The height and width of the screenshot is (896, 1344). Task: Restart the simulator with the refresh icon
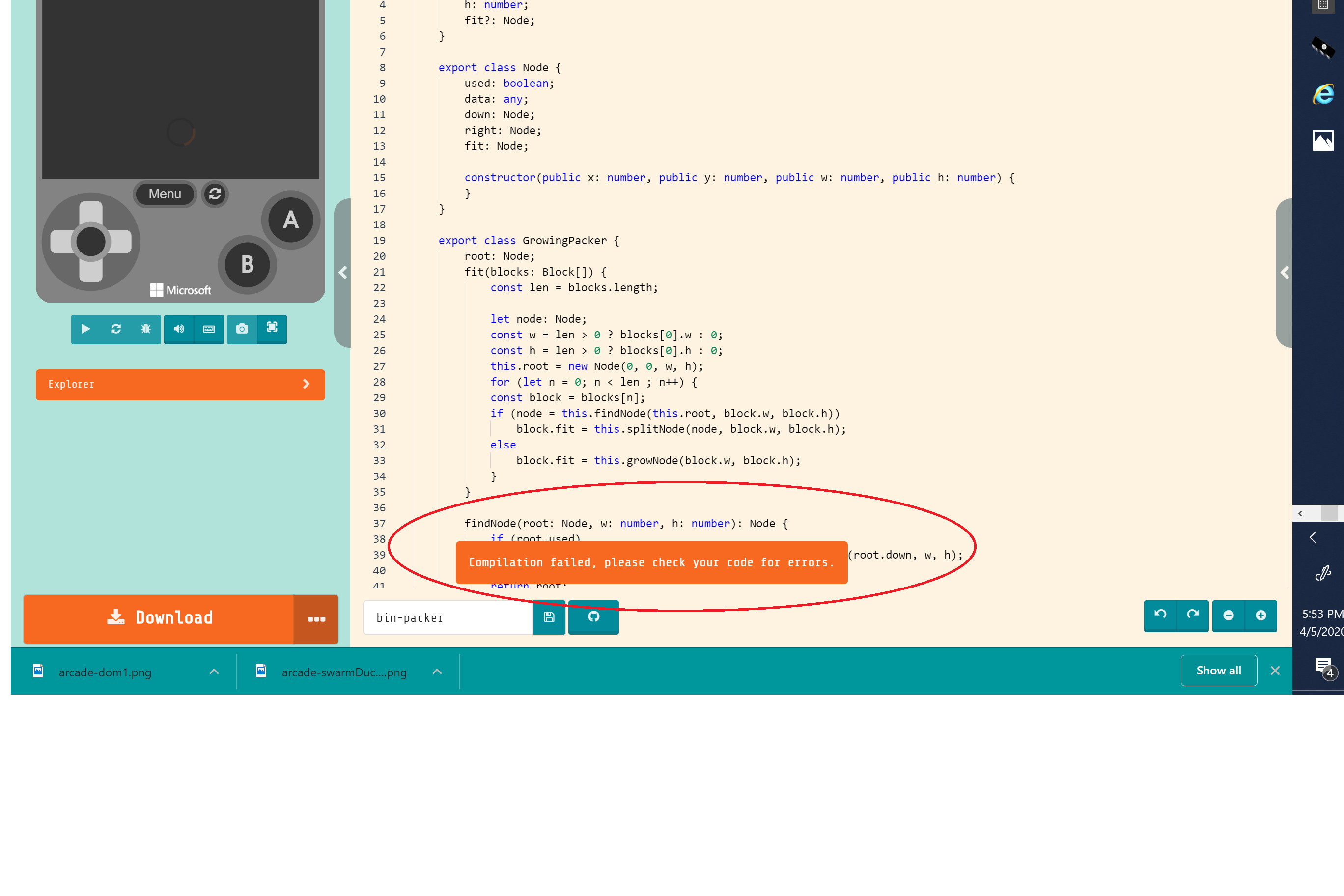pos(116,329)
